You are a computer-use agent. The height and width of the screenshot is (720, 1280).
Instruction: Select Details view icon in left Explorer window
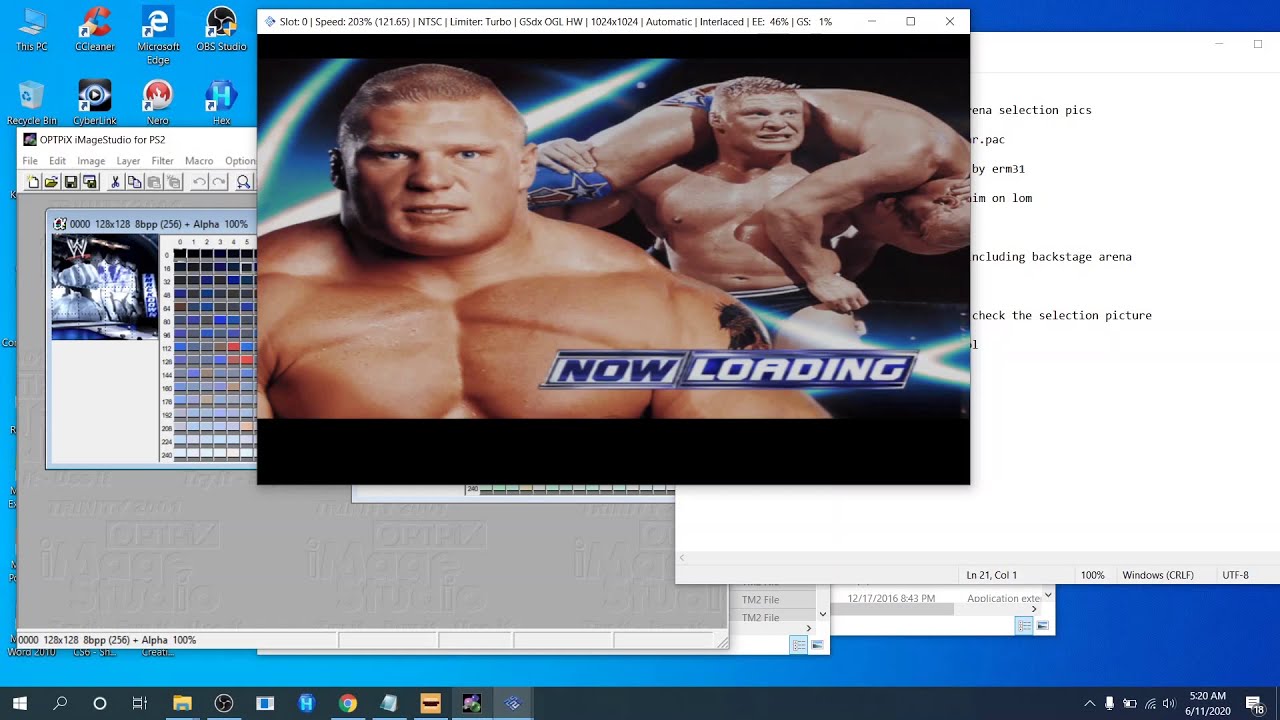[x=799, y=645]
